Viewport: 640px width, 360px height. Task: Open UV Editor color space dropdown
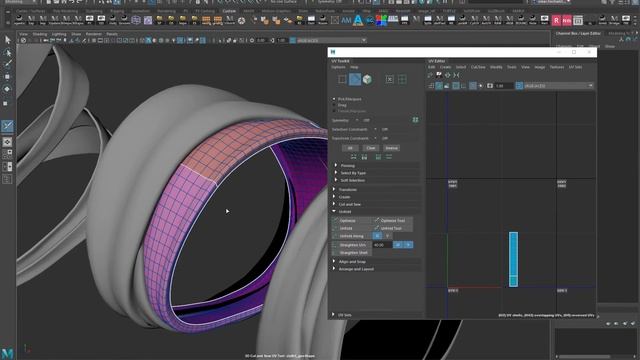click(x=558, y=86)
